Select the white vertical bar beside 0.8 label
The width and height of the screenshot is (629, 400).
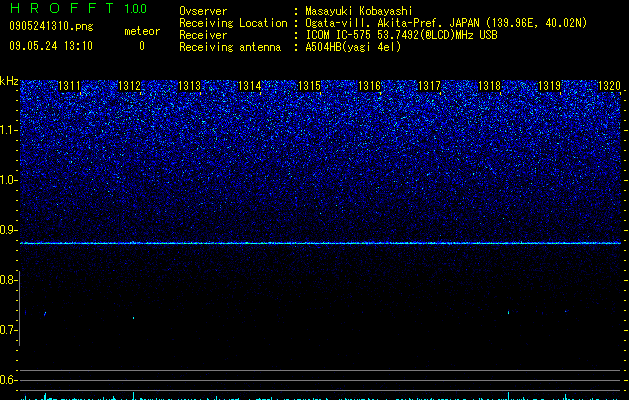(x=19, y=308)
